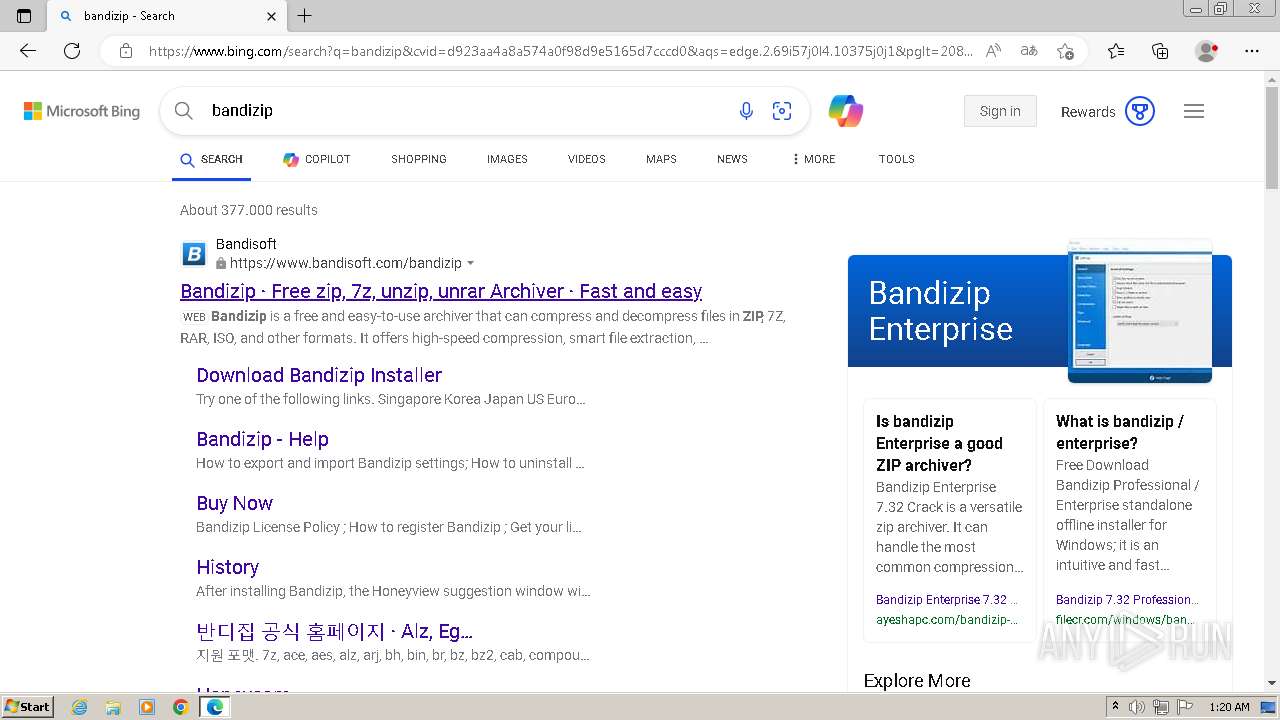The height and width of the screenshot is (720, 1280).
Task: Open Windows Media Player taskbar icon
Action: pos(147,707)
